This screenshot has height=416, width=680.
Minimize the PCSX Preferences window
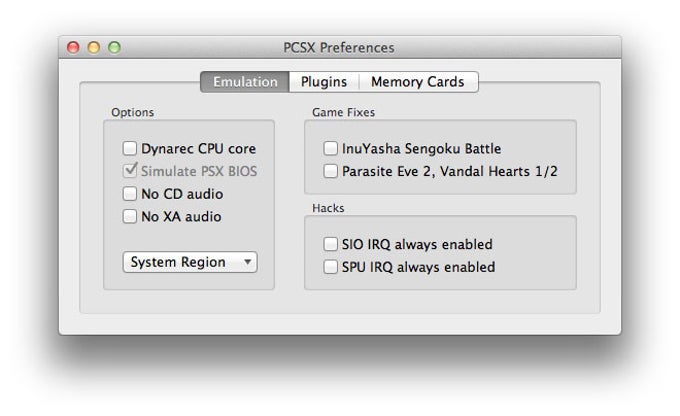click(x=94, y=47)
